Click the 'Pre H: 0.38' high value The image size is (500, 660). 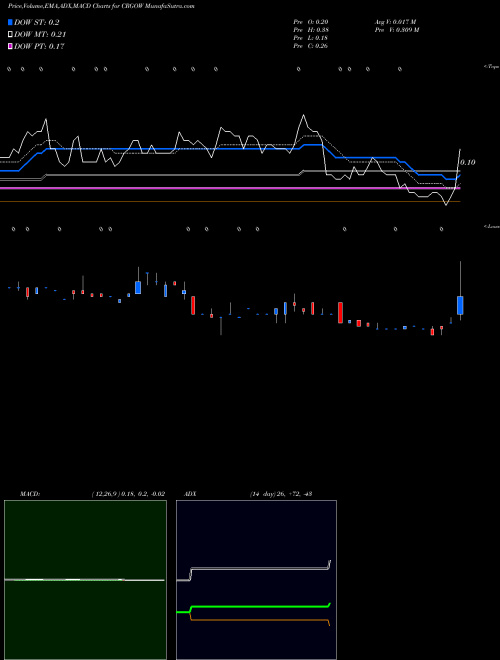pos(311,30)
